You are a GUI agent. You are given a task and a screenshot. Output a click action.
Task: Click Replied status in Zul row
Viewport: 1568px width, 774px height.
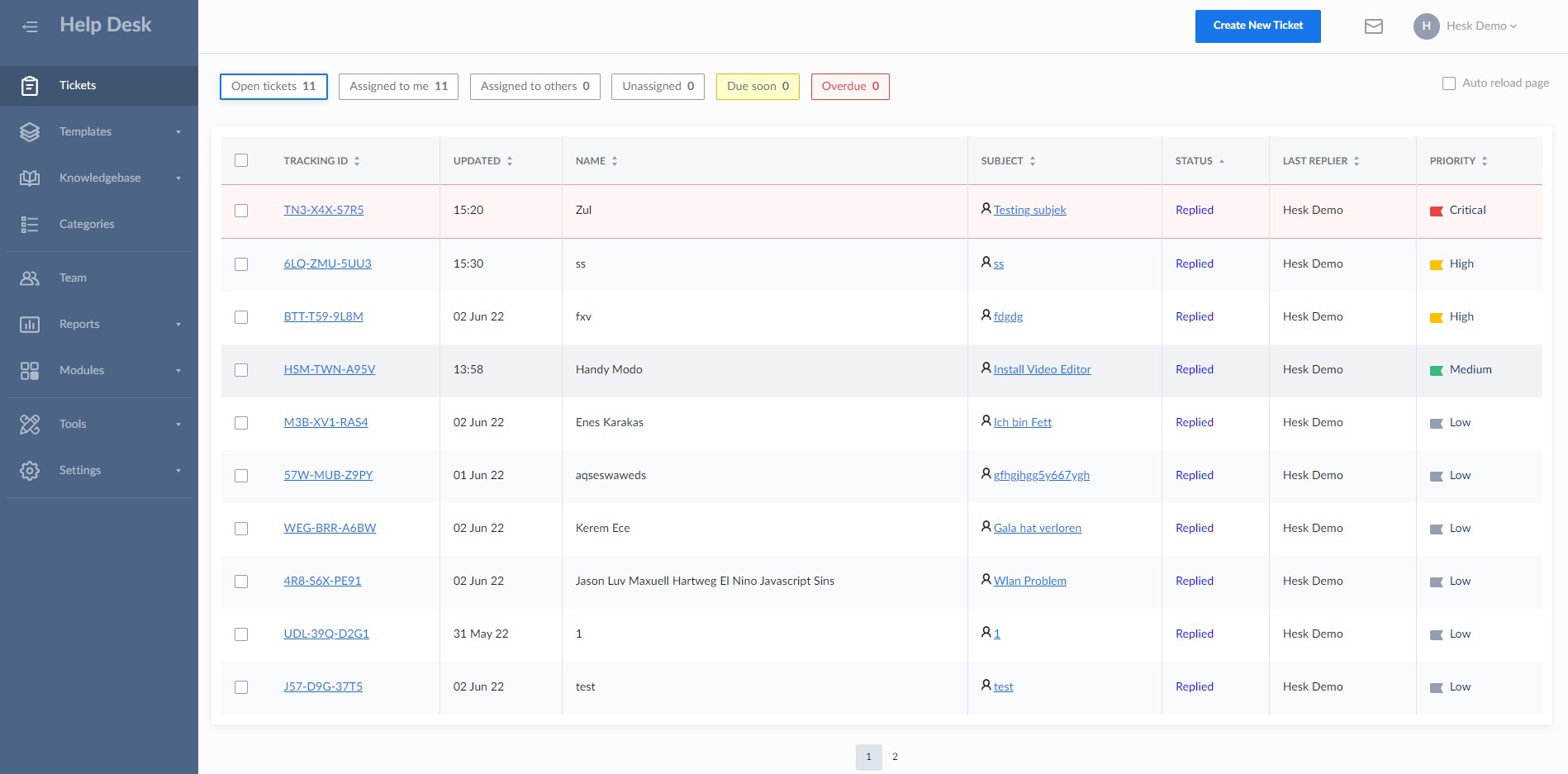click(1195, 210)
